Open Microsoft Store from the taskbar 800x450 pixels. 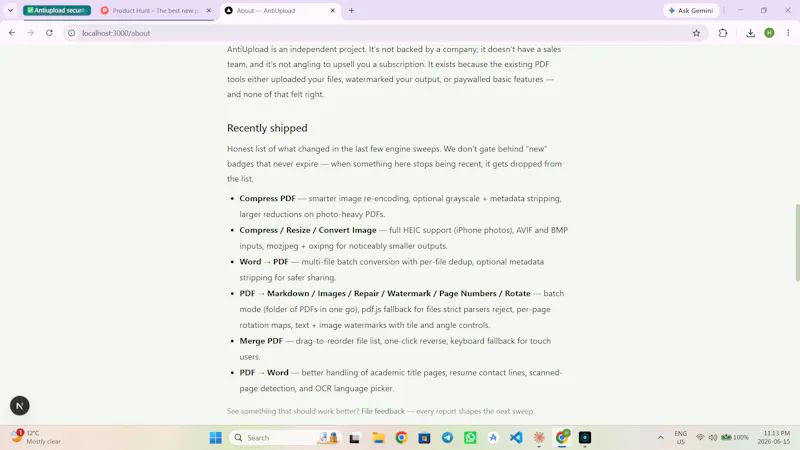click(x=424, y=438)
